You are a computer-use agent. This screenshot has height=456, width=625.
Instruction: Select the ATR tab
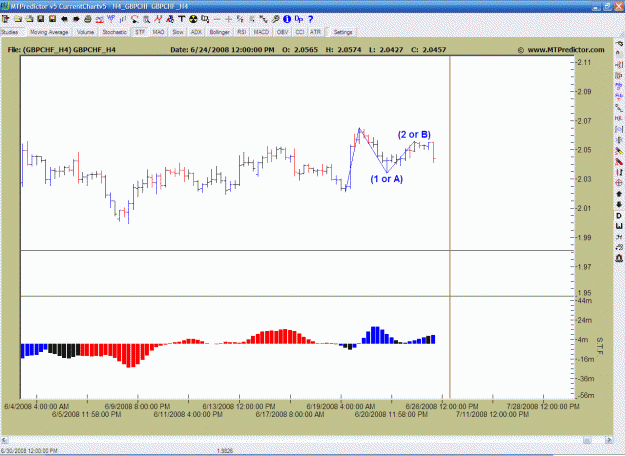coord(315,32)
